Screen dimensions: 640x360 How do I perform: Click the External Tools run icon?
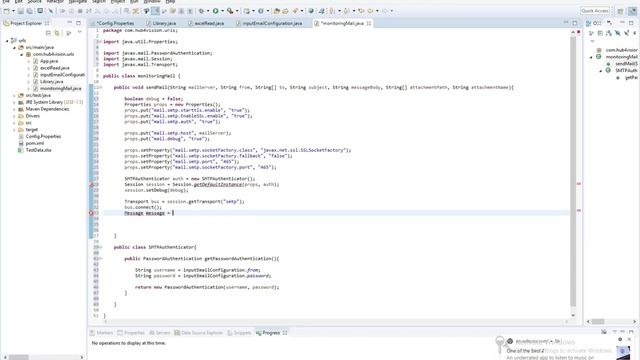coord(230,11)
